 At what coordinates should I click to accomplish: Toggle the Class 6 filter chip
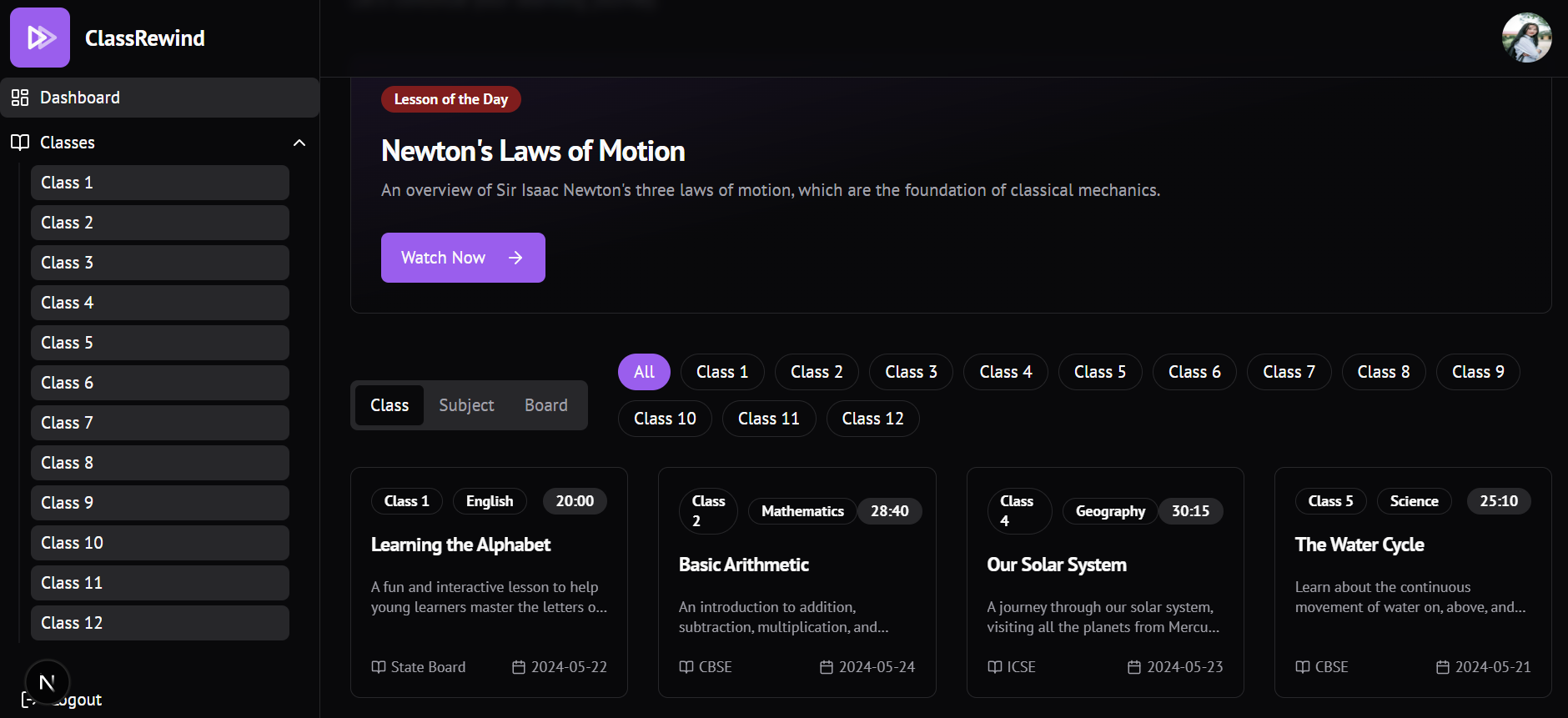[1194, 372]
